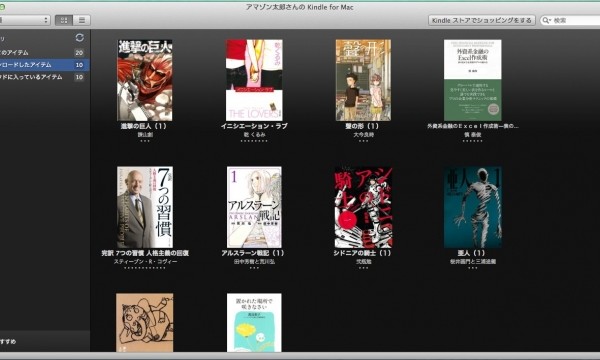Click the Kindle store shopping button

click(481, 20)
